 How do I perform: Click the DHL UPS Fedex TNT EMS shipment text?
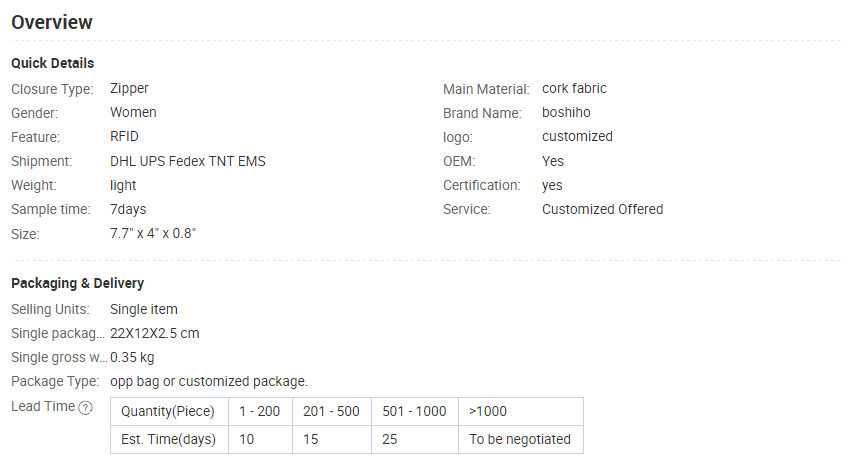[x=187, y=162]
